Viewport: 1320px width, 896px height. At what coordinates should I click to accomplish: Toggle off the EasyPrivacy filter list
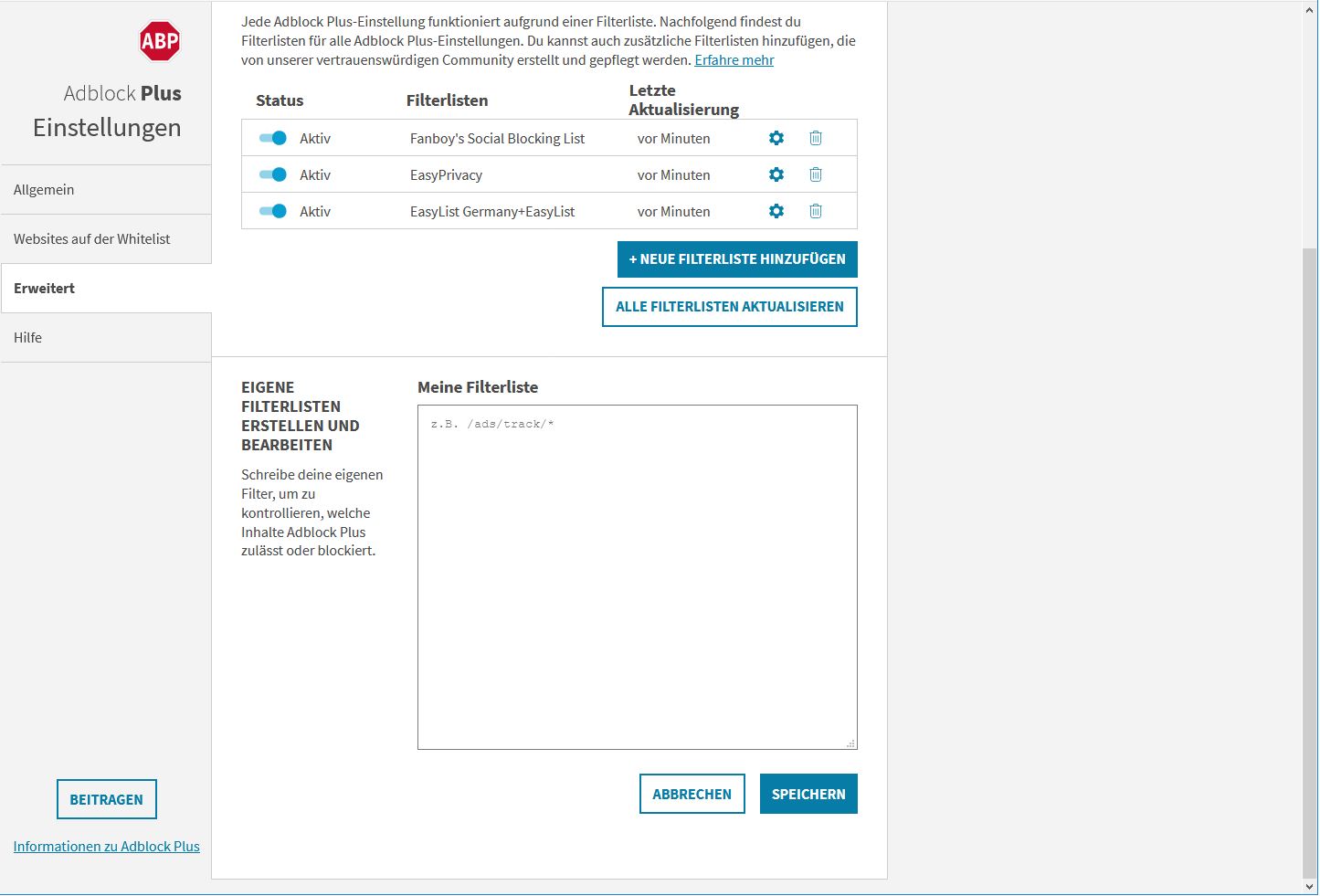[x=273, y=174]
